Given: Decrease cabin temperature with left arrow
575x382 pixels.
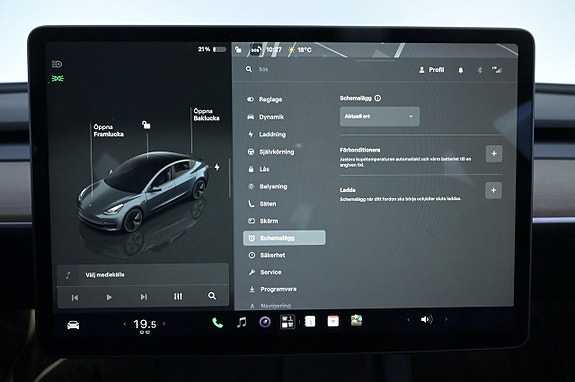Looking at the screenshot, I should [x=125, y=324].
